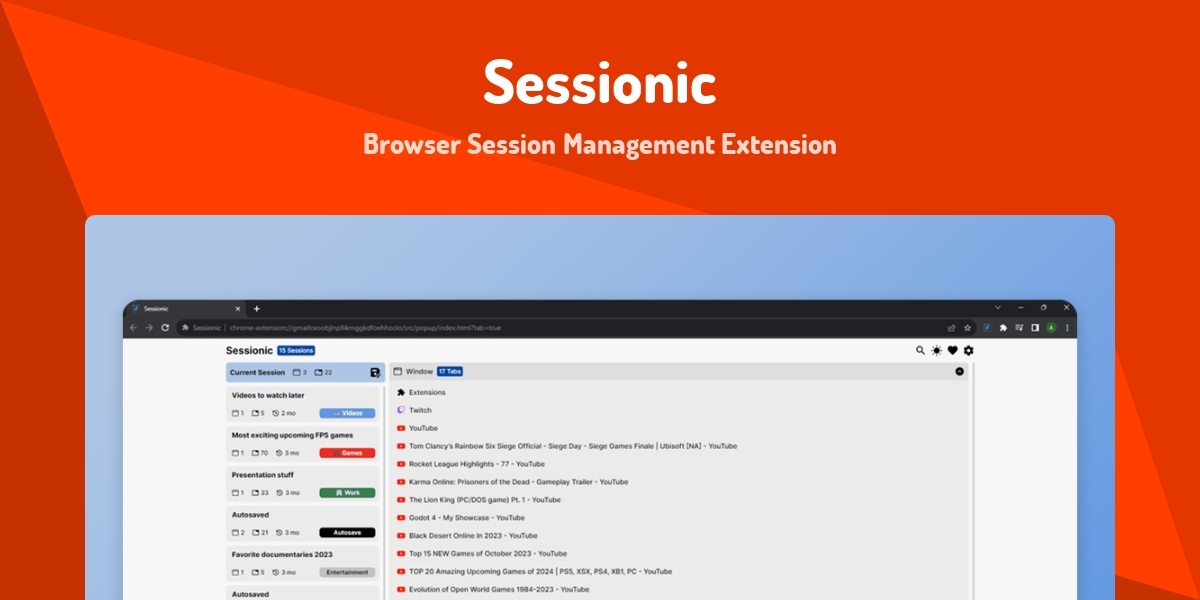This screenshot has height=600, width=1200.
Task: Select Current Session row
Action: [x=305, y=372]
